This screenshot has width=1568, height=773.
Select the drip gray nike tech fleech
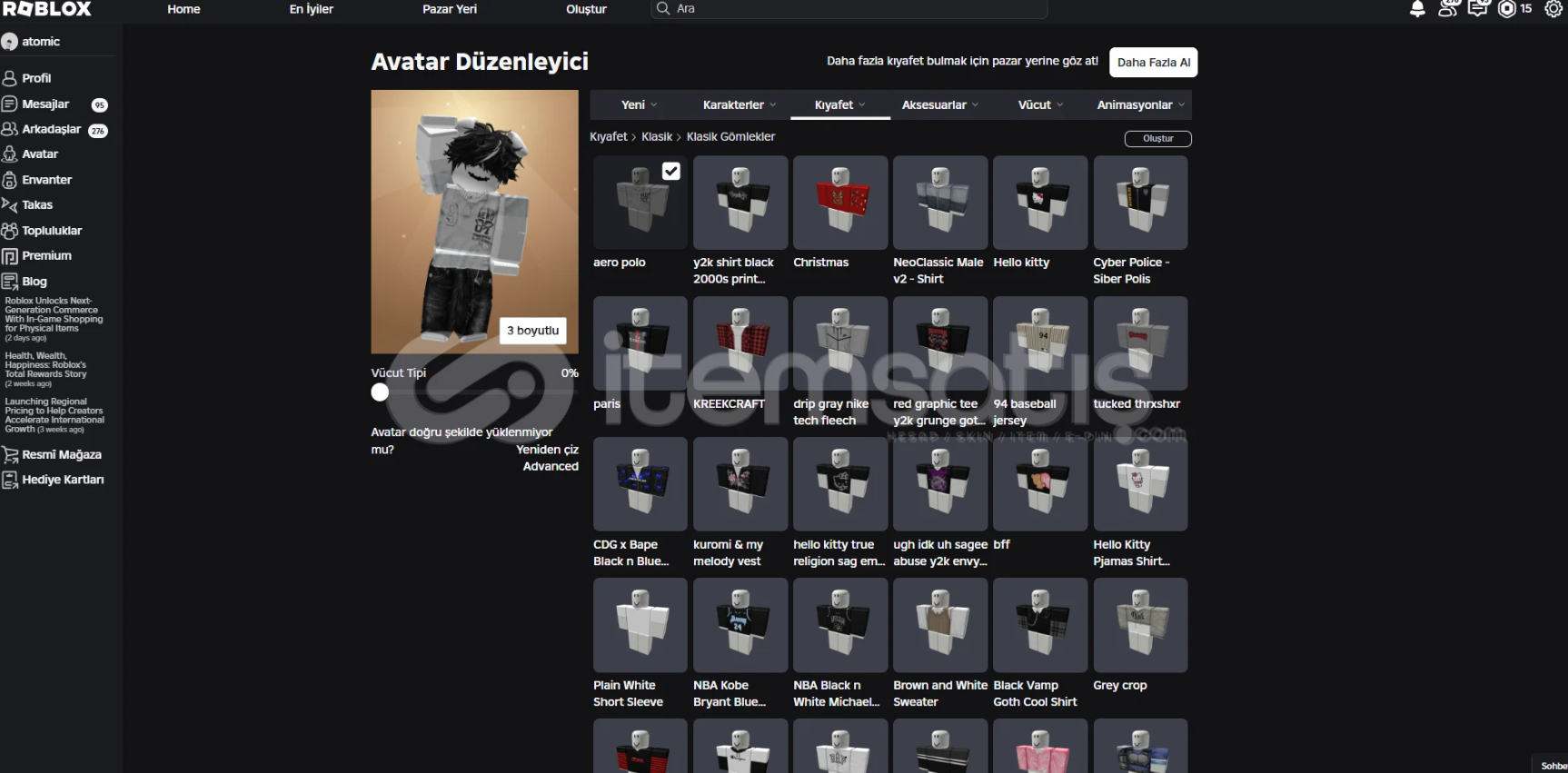(x=840, y=343)
